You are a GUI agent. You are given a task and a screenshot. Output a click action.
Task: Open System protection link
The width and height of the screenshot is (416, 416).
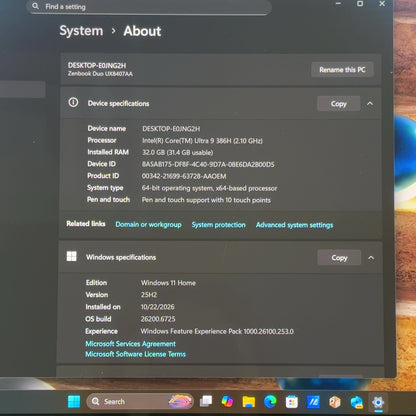point(218,225)
